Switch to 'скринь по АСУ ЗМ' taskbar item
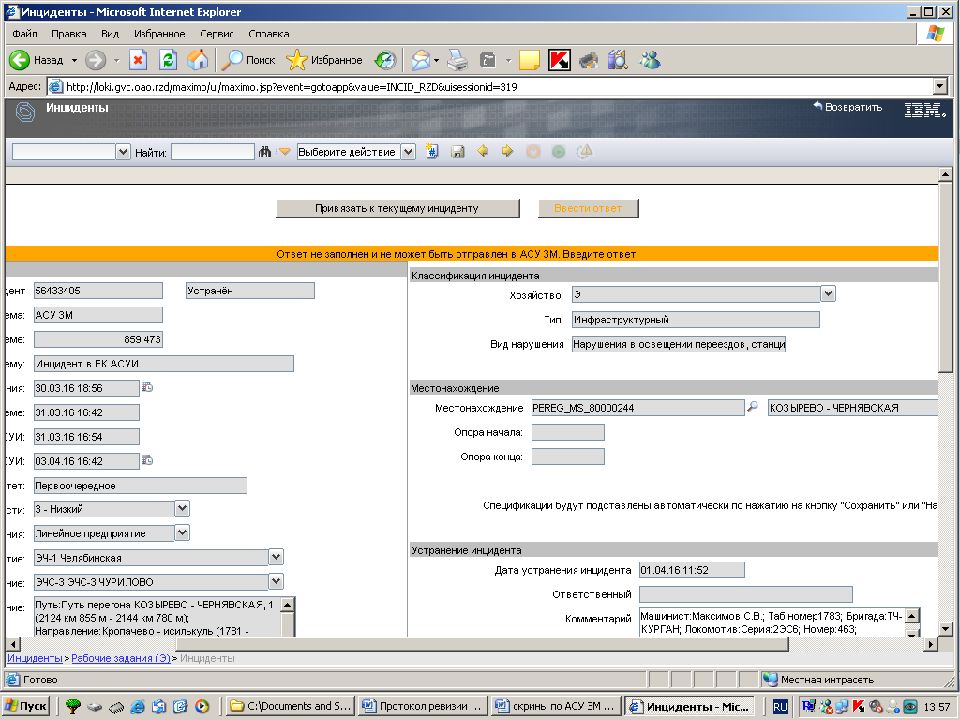 556,706
